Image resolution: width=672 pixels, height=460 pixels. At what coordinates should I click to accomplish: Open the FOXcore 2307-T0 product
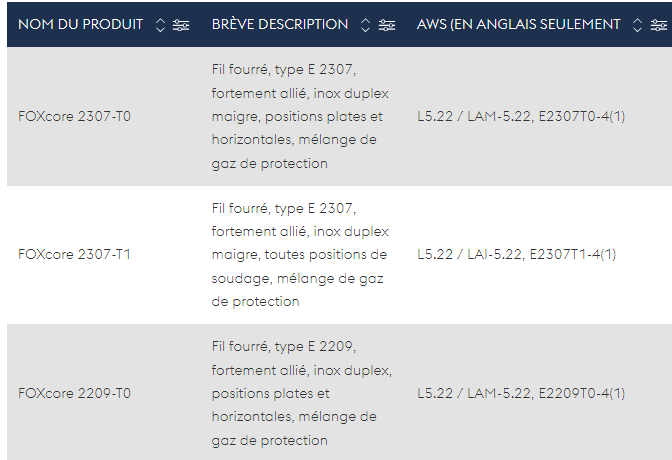click(x=74, y=117)
